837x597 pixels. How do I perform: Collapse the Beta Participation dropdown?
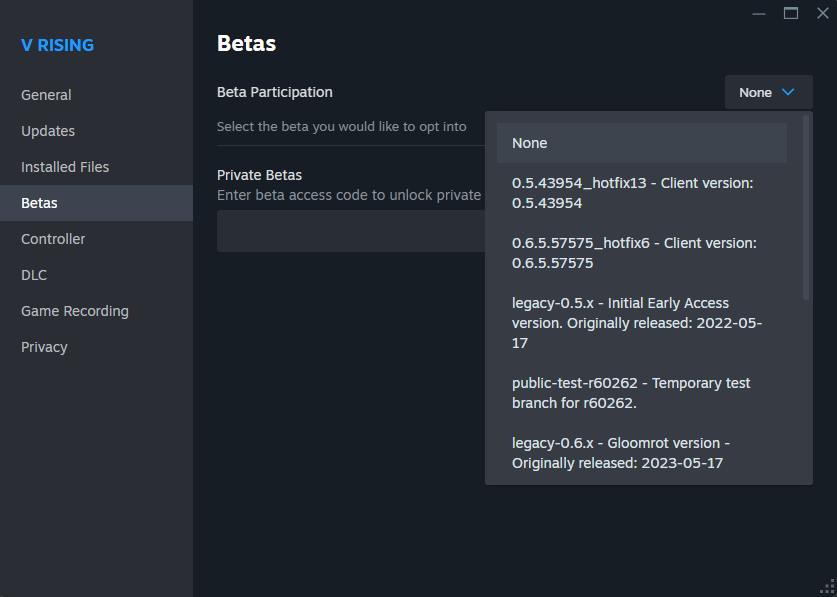point(767,92)
